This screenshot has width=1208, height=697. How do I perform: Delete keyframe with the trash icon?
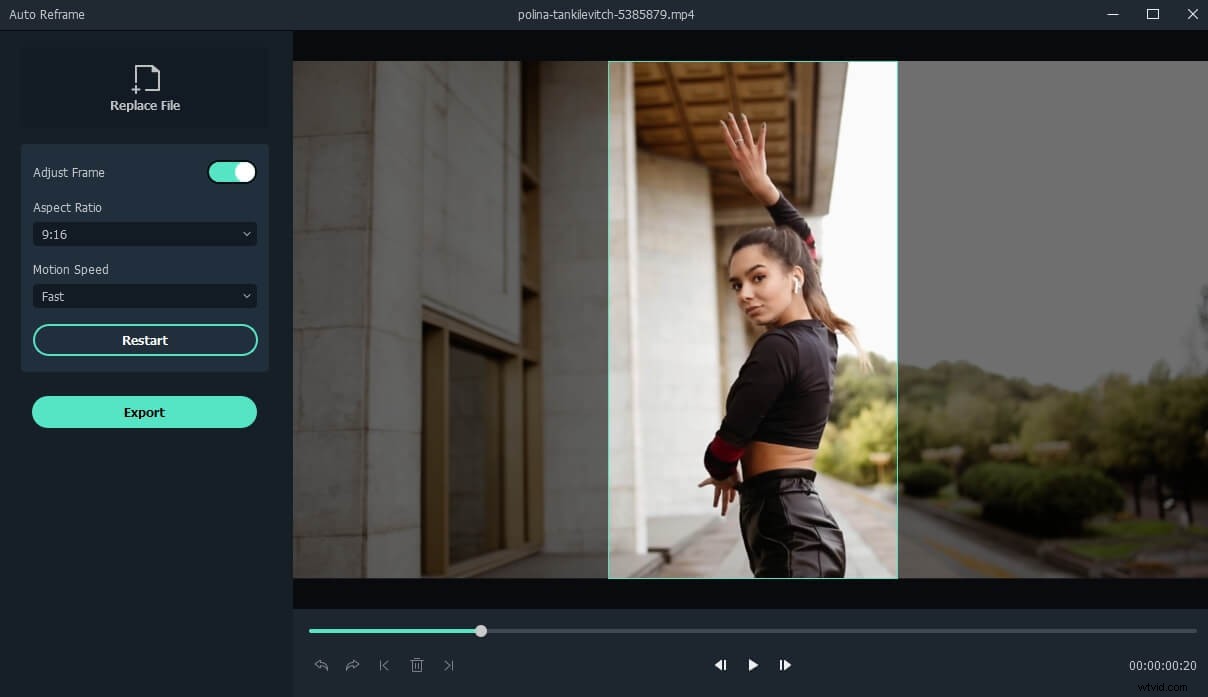point(417,665)
